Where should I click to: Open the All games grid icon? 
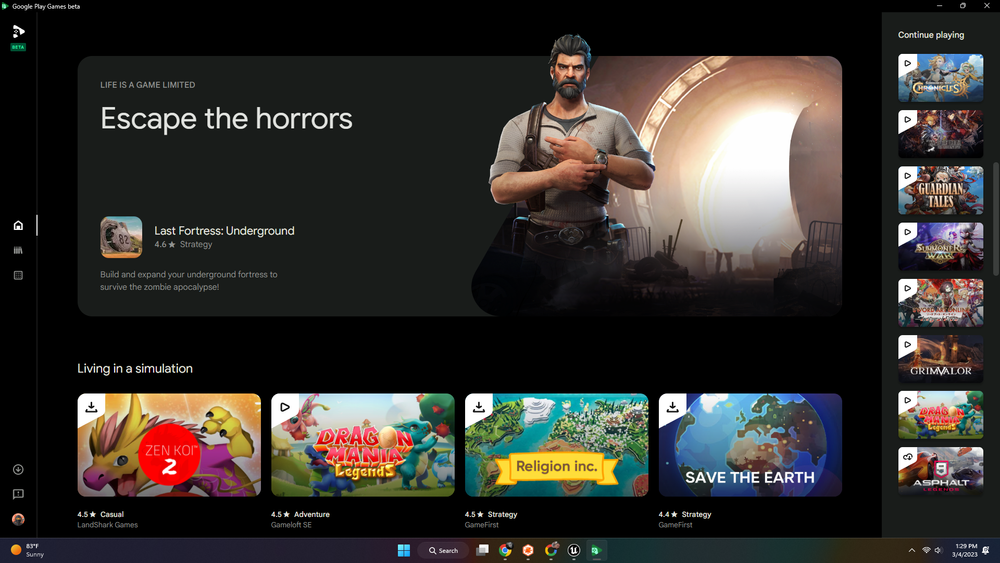[18, 275]
